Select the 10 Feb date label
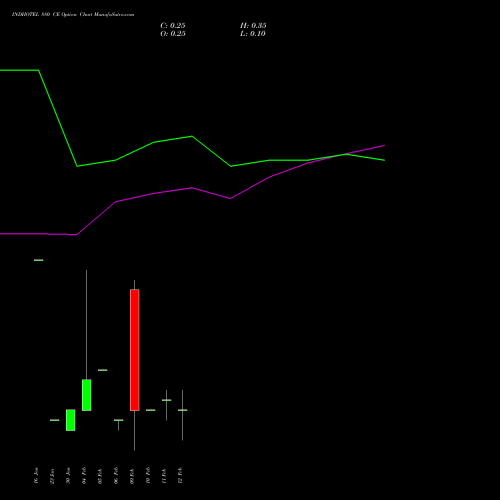The width and height of the screenshot is (500, 500). [x=148, y=476]
